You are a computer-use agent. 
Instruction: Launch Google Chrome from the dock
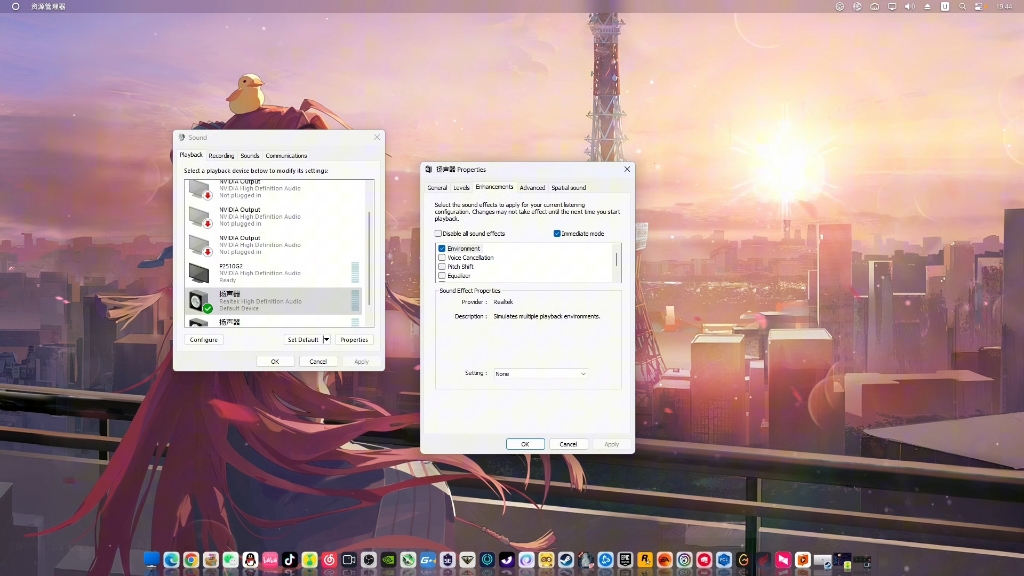tap(191, 560)
